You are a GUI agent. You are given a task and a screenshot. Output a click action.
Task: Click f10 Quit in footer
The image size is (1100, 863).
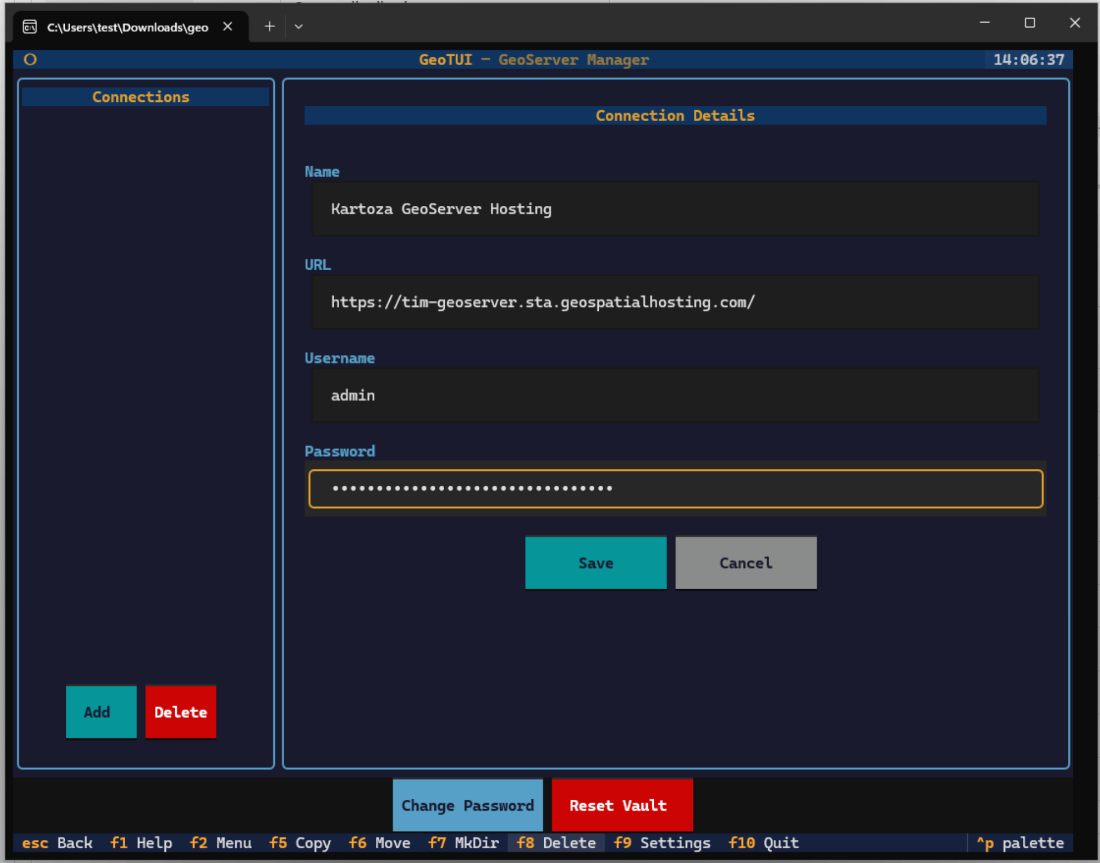[x=764, y=843]
